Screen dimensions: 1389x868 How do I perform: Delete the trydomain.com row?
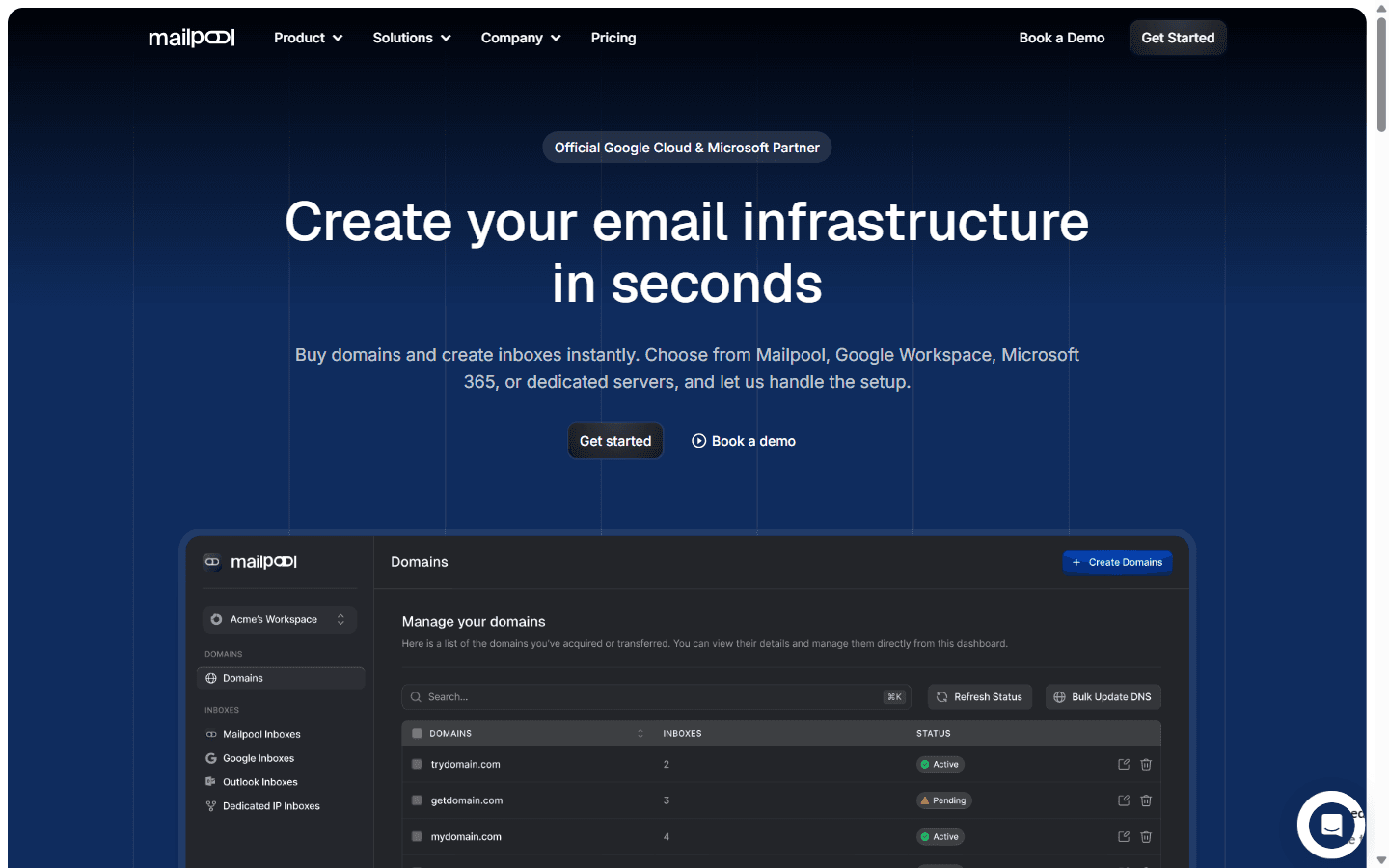coord(1146,764)
